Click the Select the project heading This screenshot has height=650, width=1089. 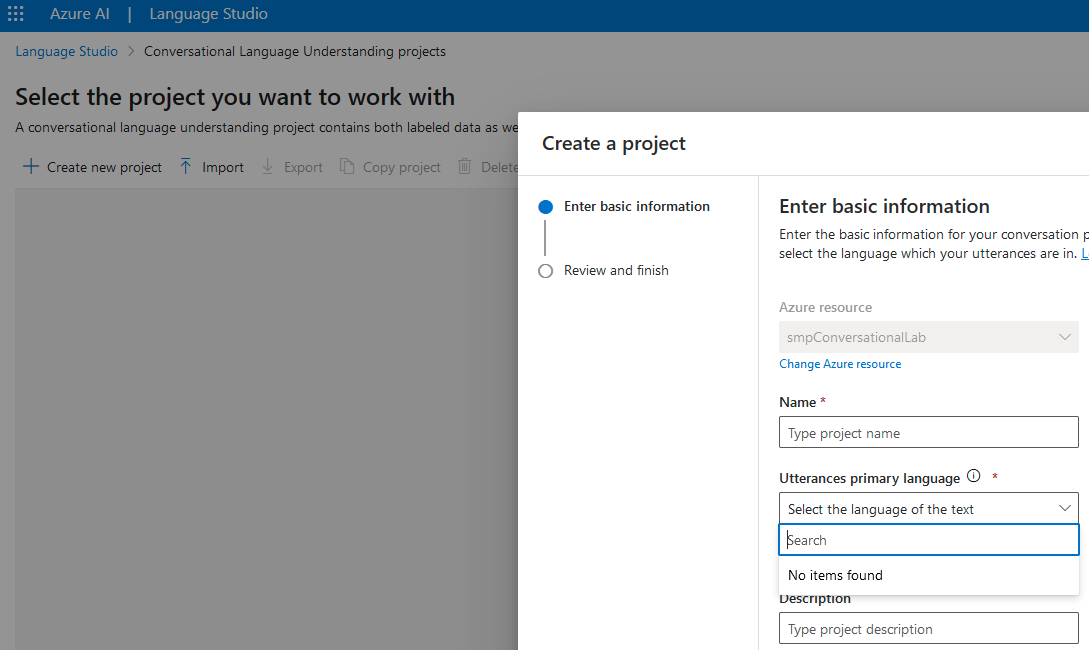[235, 97]
